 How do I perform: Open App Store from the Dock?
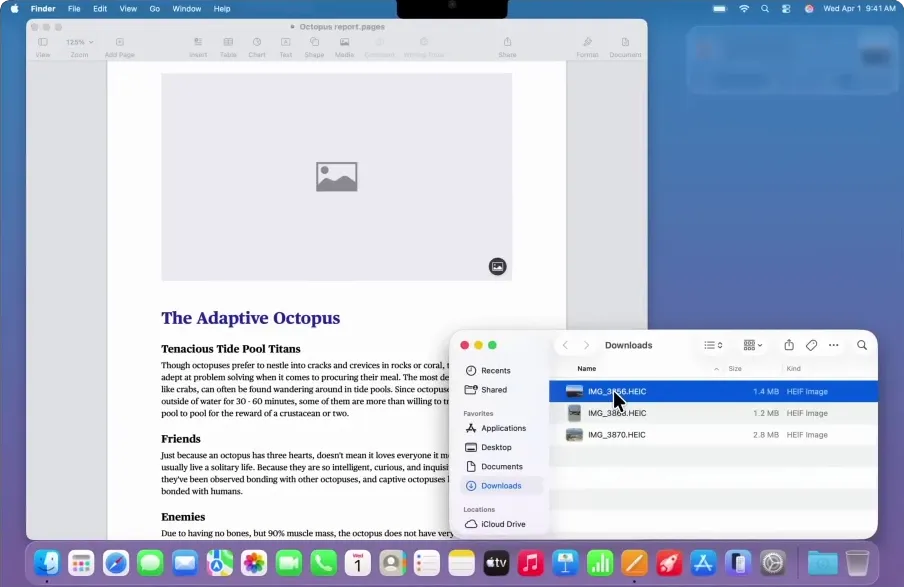click(703, 563)
